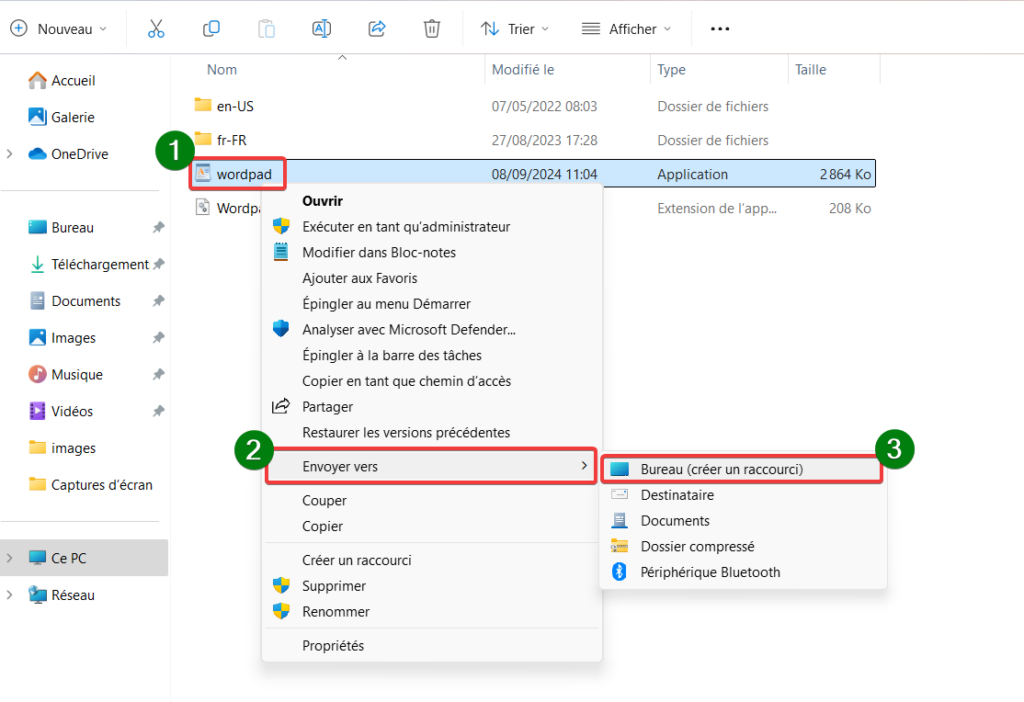This screenshot has height=702, width=1024.
Task: Select Couper in the context menu
Action: point(431,500)
